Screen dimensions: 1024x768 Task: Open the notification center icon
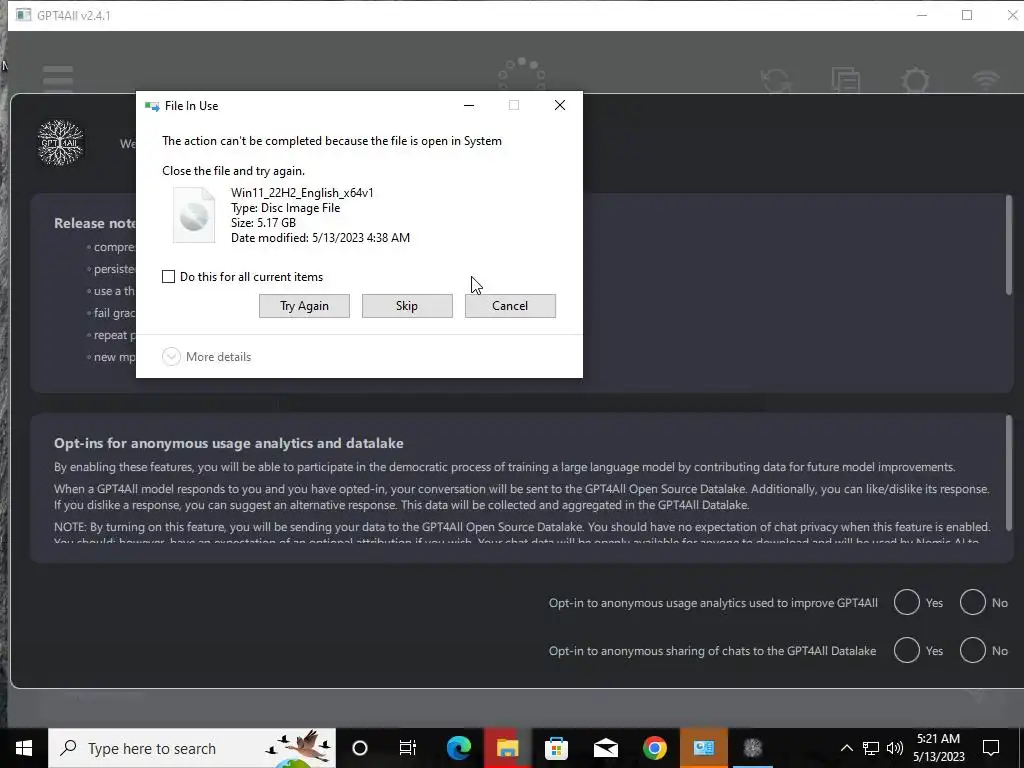click(991, 748)
